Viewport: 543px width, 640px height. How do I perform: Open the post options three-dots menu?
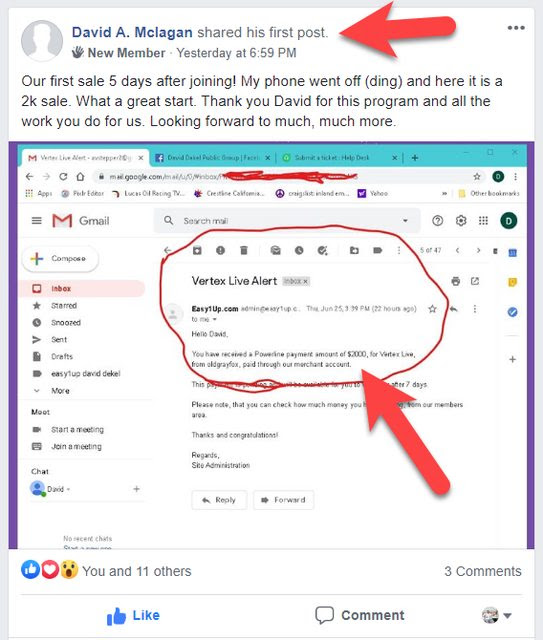click(516, 28)
